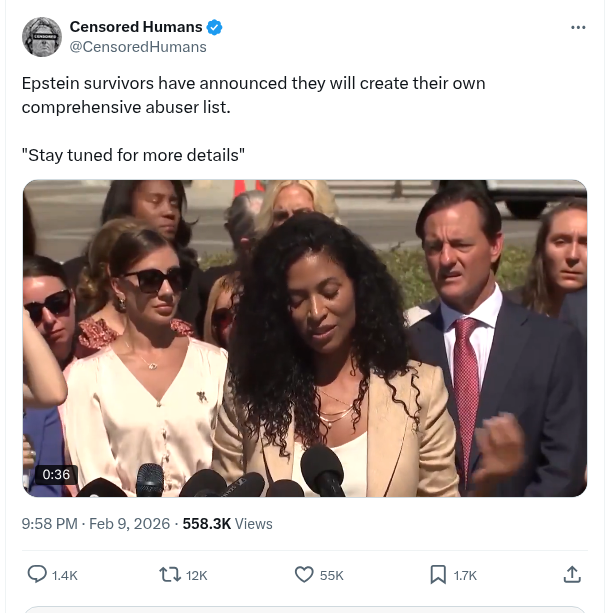View the 558.3K Views analytics
This screenshot has width=608, height=613.
(227, 523)
